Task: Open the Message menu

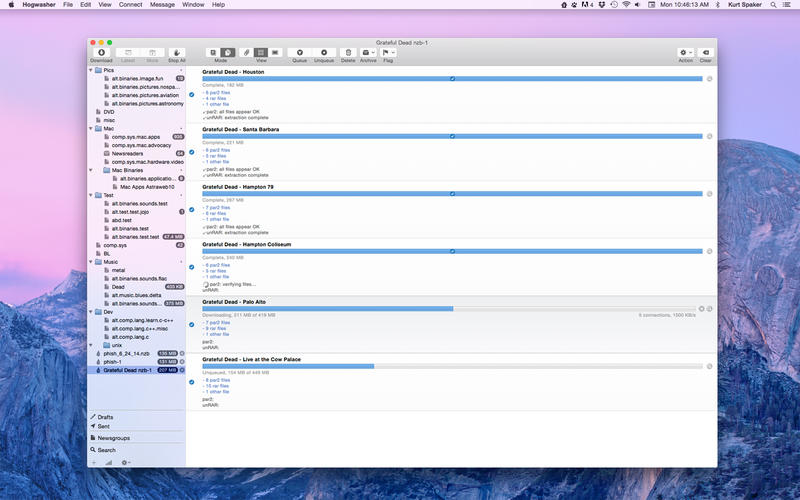Action: click(161, 5)
